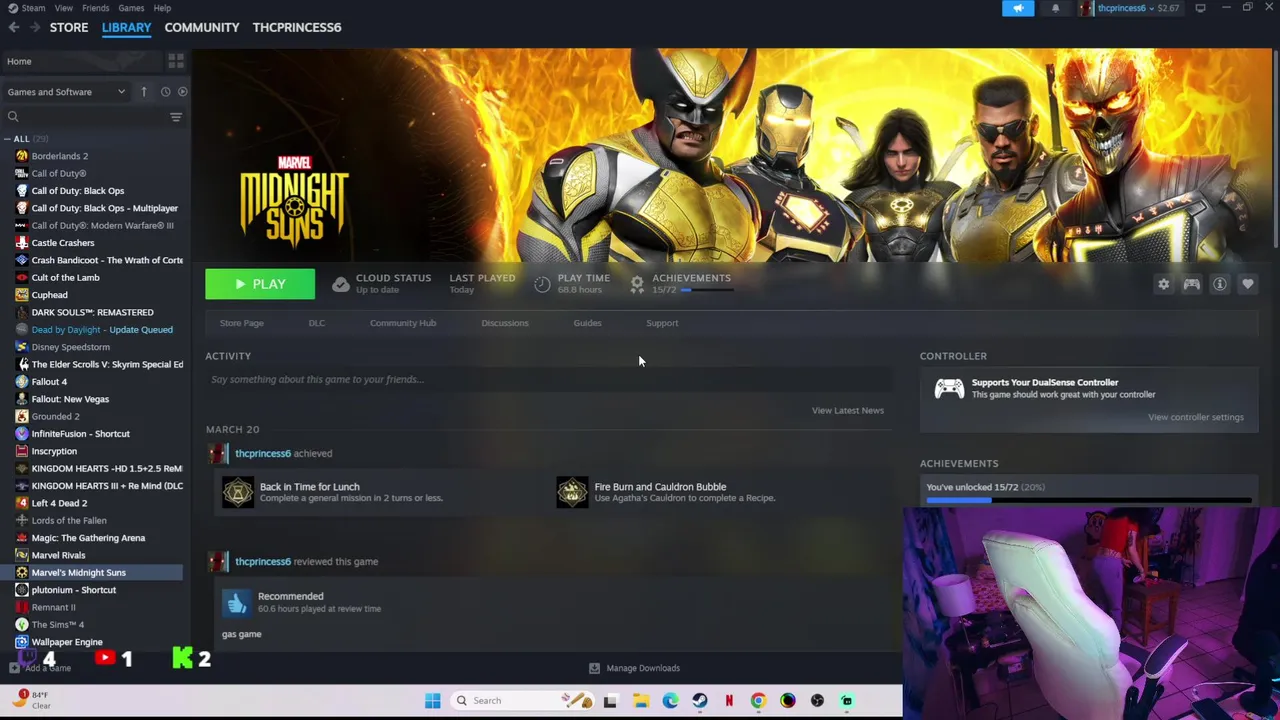Open the Guides link
Screen dimensions: 1280x720
pyautogui.click(x=587, y=323)
